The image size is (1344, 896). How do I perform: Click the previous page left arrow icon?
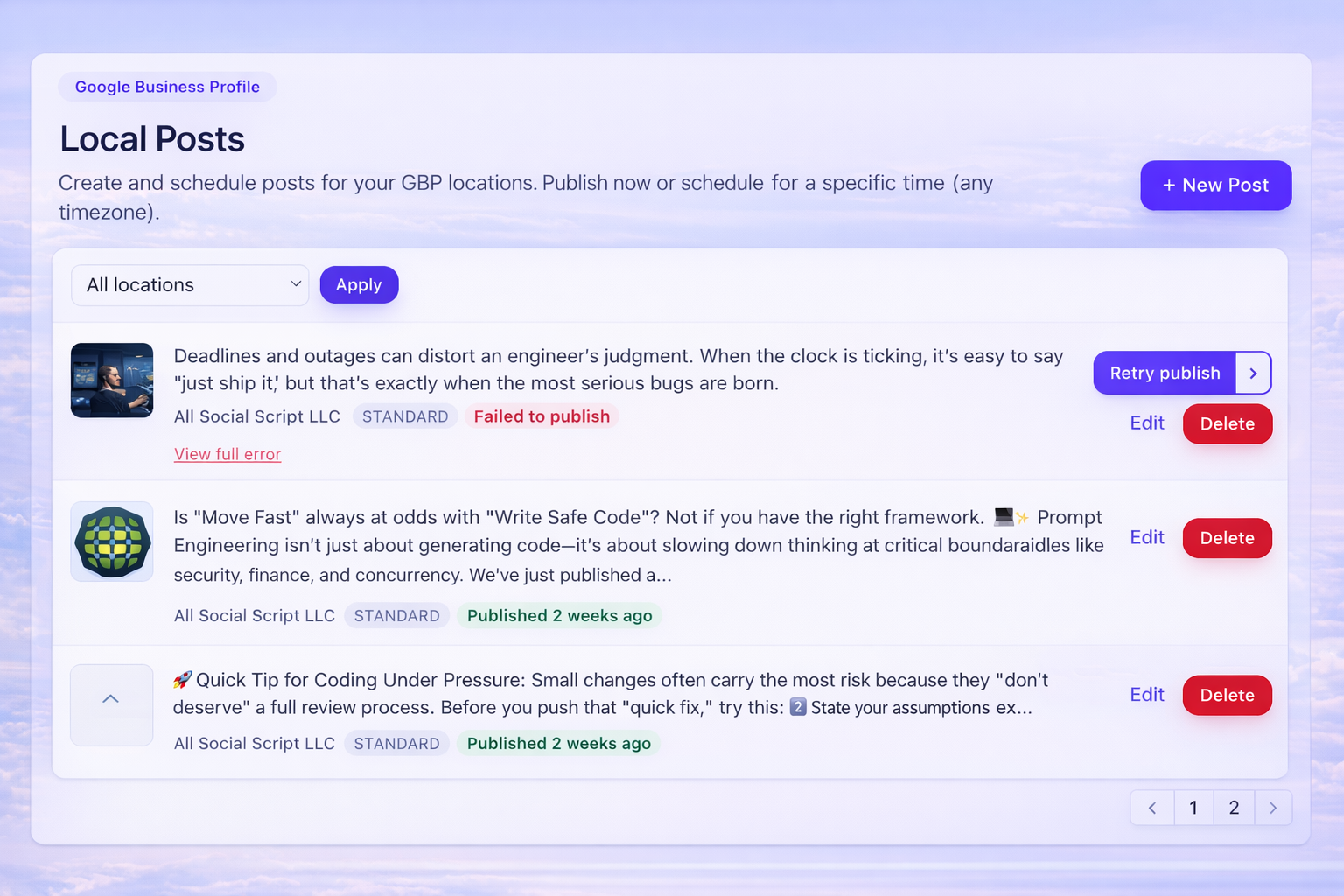tap(1151, 807)
